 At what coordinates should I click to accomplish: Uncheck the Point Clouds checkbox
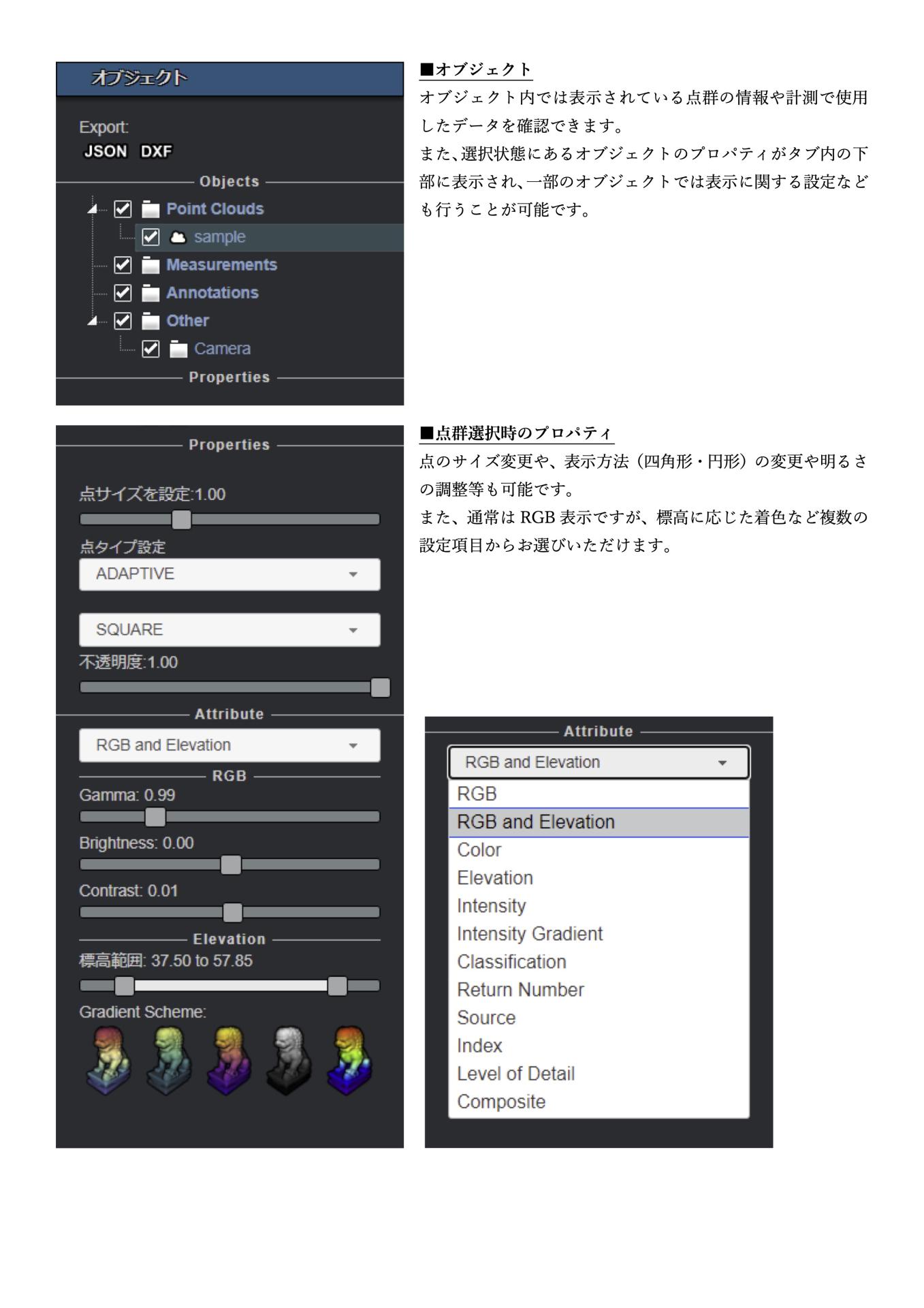pyautogui.click(x=123, y=209)
